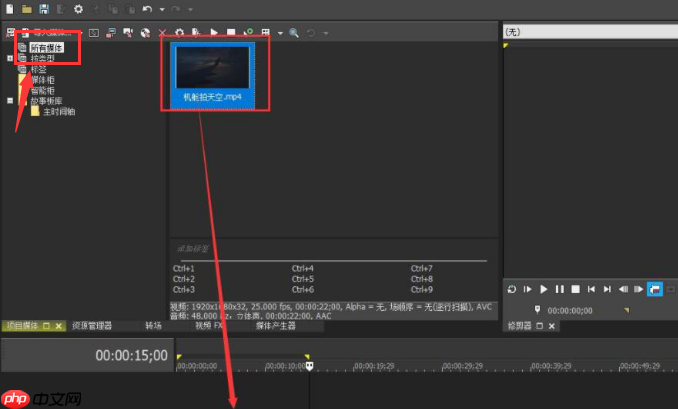This screenshot has height=409, width=678.
Task: Click the main timeline timecode 00:00:15;00
Action: click(x=131, y=355)
